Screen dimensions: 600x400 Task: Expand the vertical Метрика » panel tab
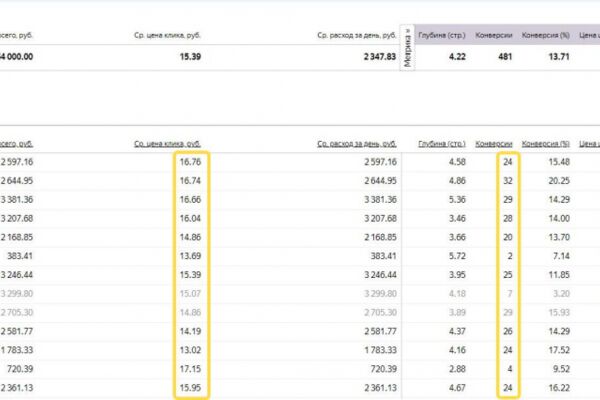tap(407, 48)
